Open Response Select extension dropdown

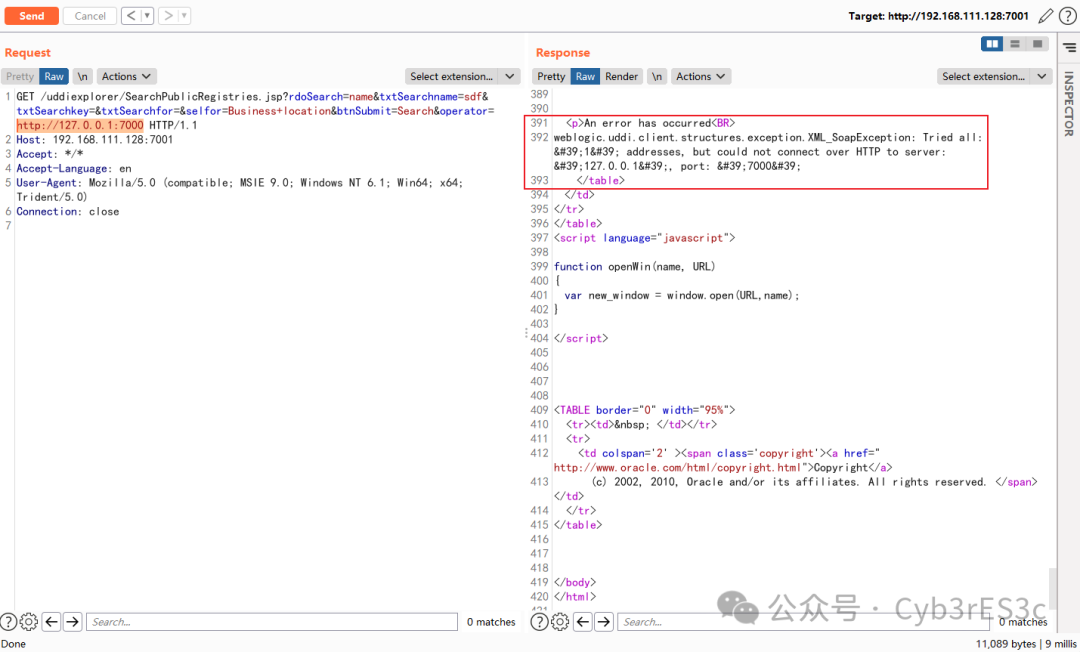click(994, 76)
